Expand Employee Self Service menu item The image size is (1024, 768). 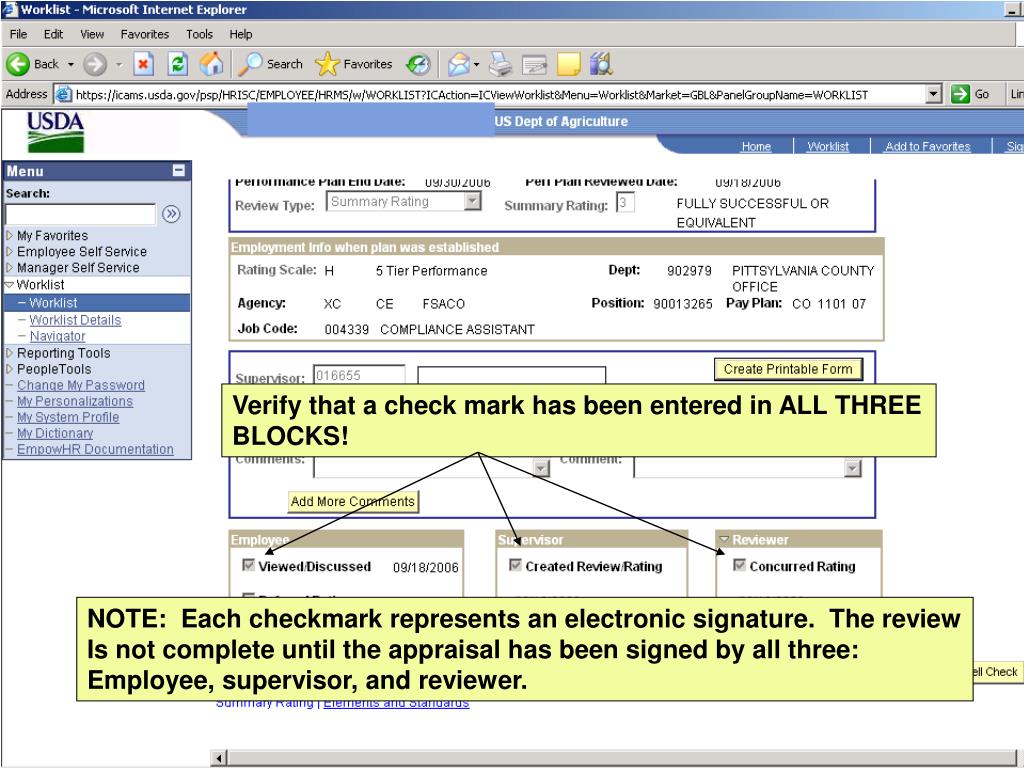coord(9,251)
